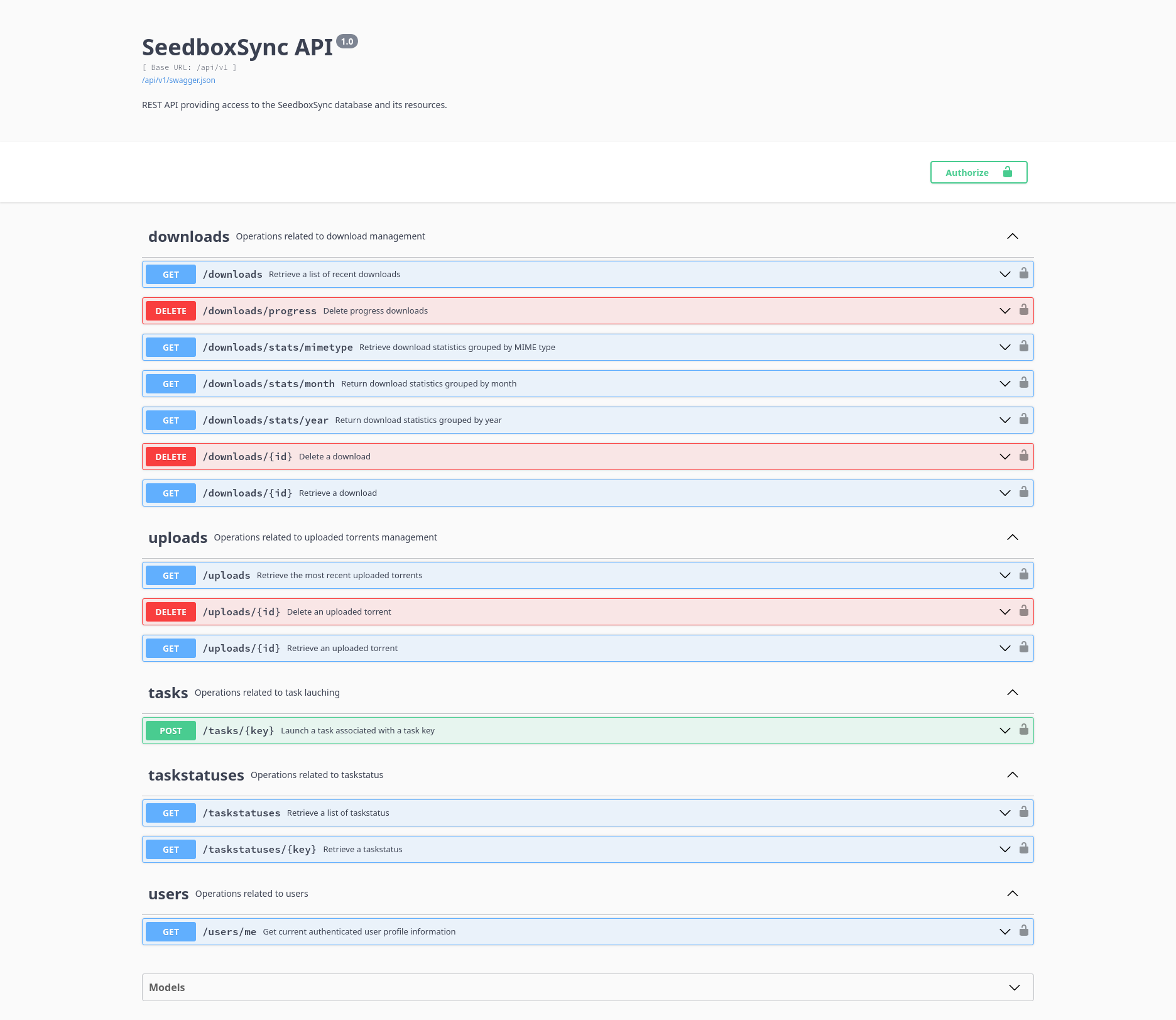Click lock icon on /taskstatuses/{key} row
1176x1020 pixels.
tap(1024, 848)
